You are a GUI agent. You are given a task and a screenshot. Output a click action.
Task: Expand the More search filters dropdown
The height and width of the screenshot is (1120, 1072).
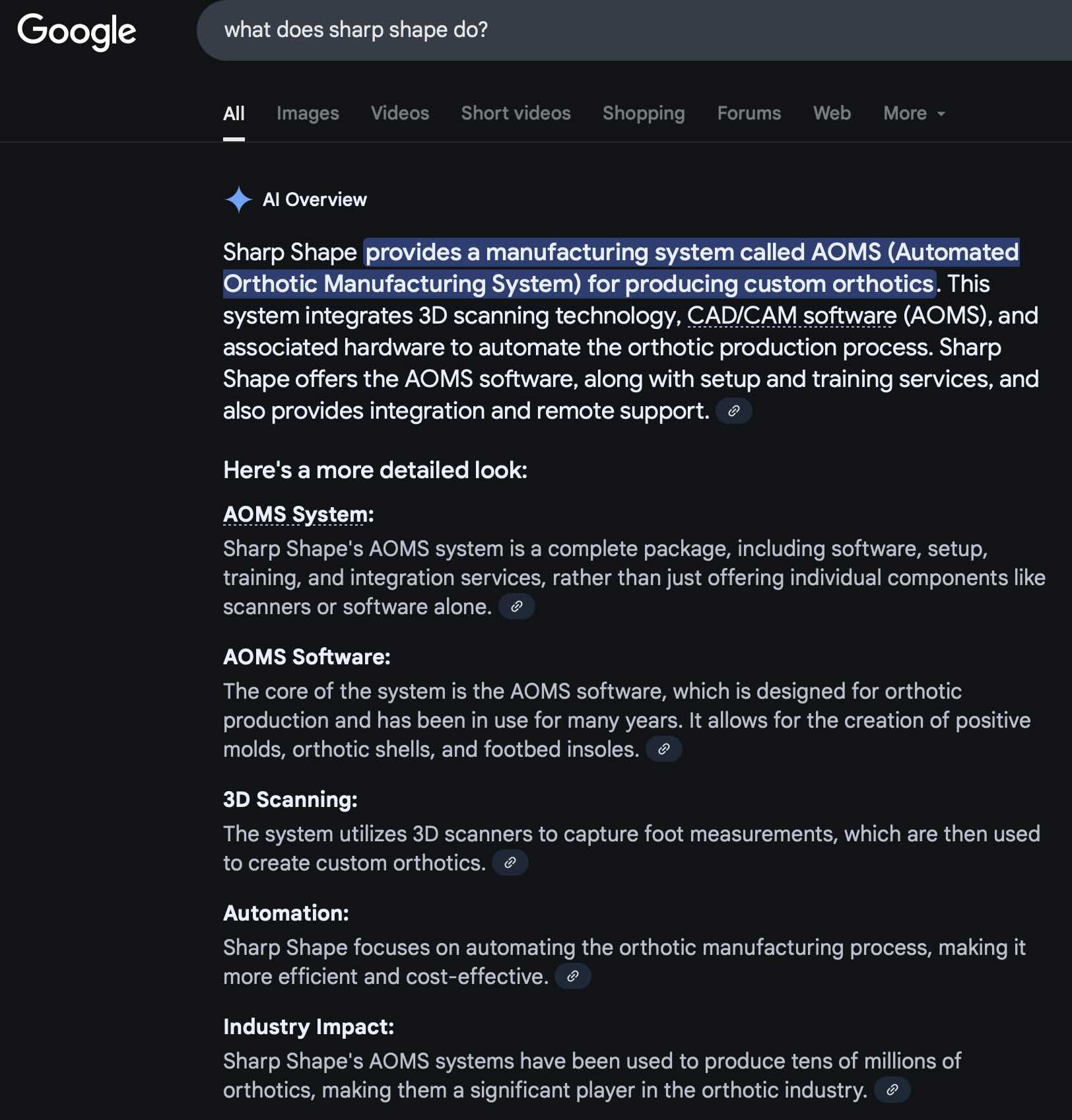tap(914, 114)
